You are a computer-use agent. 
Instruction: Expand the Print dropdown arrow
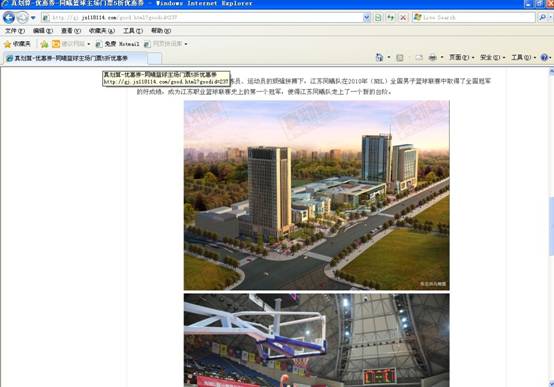click(442, 57)
